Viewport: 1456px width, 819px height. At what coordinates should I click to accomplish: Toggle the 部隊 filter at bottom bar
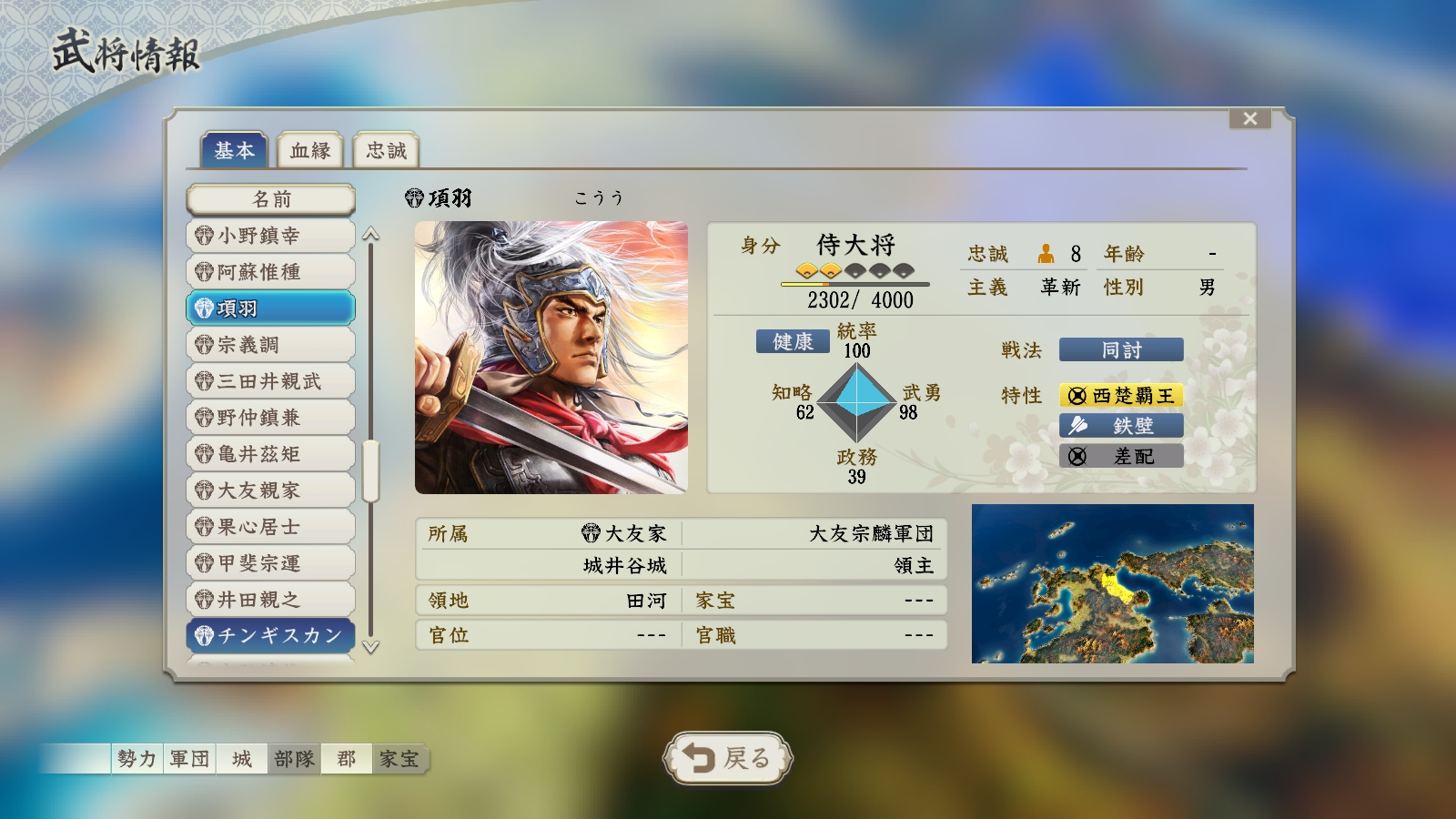tap(294, 758)
